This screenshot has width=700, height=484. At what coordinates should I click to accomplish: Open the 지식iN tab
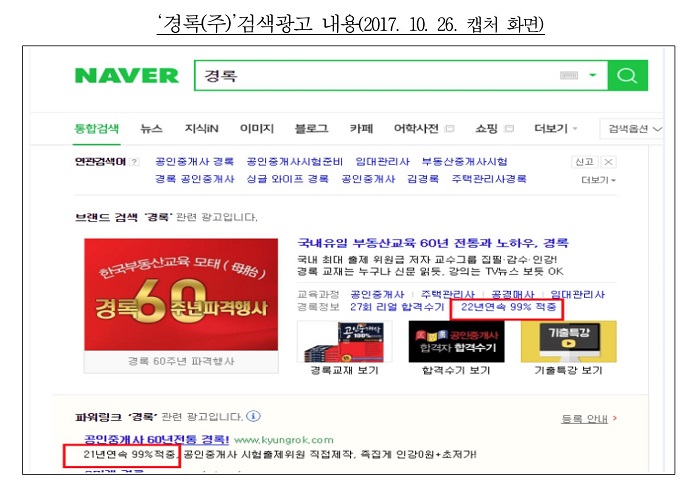202,129
